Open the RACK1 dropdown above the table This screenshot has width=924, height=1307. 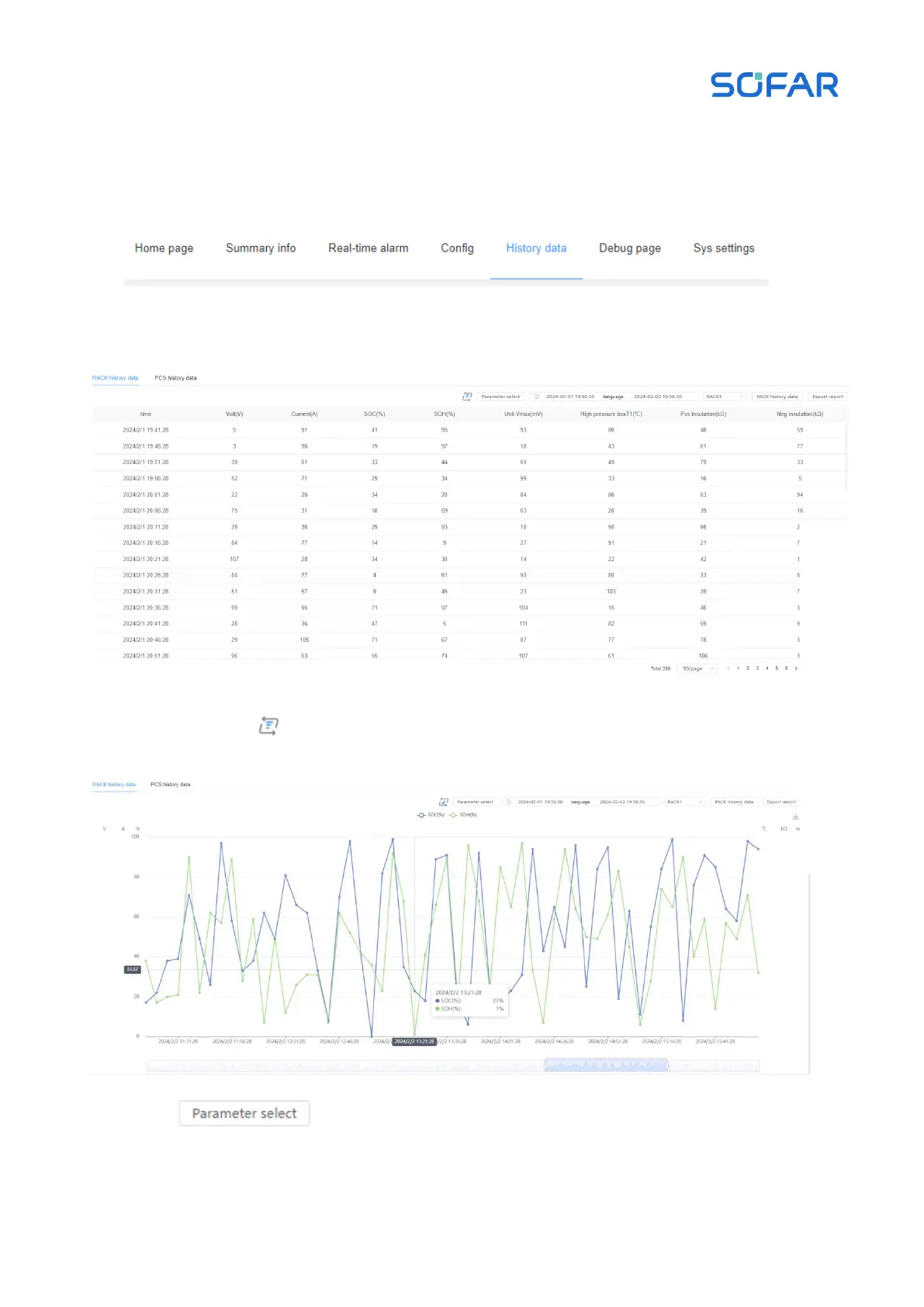point(724,397)
